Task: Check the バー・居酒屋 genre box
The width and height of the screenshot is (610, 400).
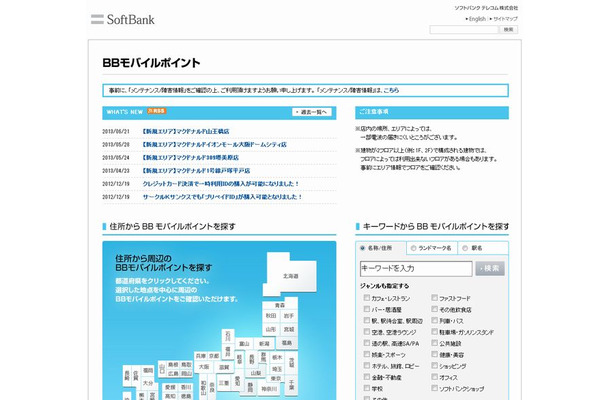Action: (366, 309)
